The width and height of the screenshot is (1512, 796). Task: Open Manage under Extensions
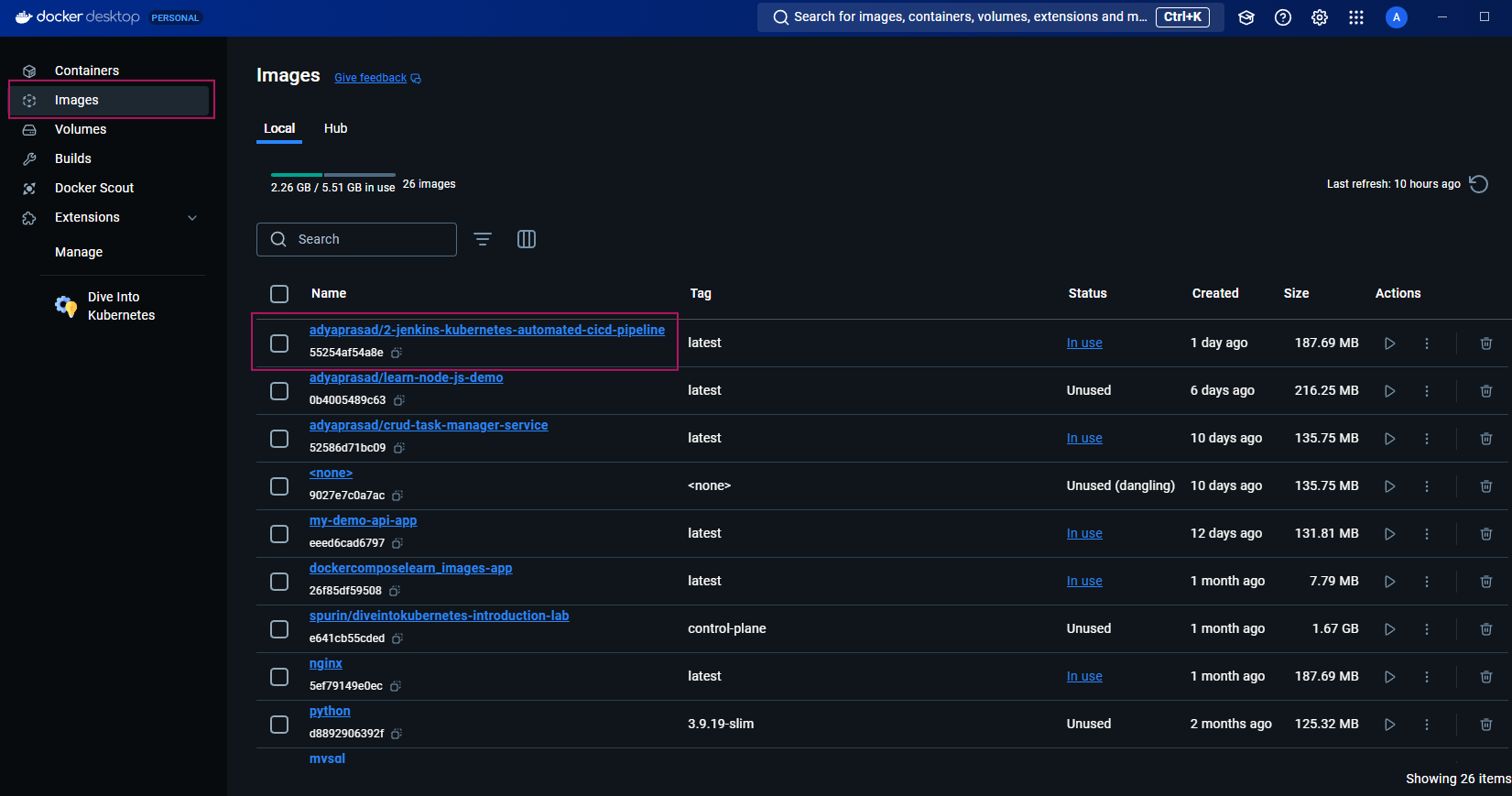tap(79, 252)
